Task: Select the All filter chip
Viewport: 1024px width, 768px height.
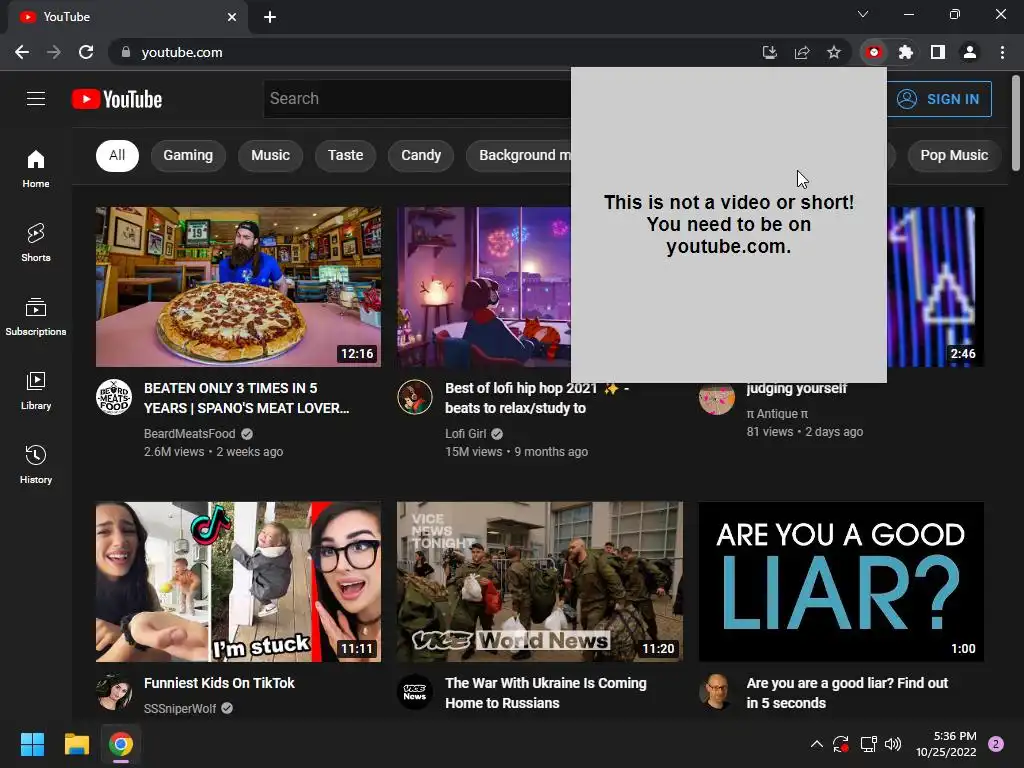Action: pyautogui.click(x=118, y=155)
